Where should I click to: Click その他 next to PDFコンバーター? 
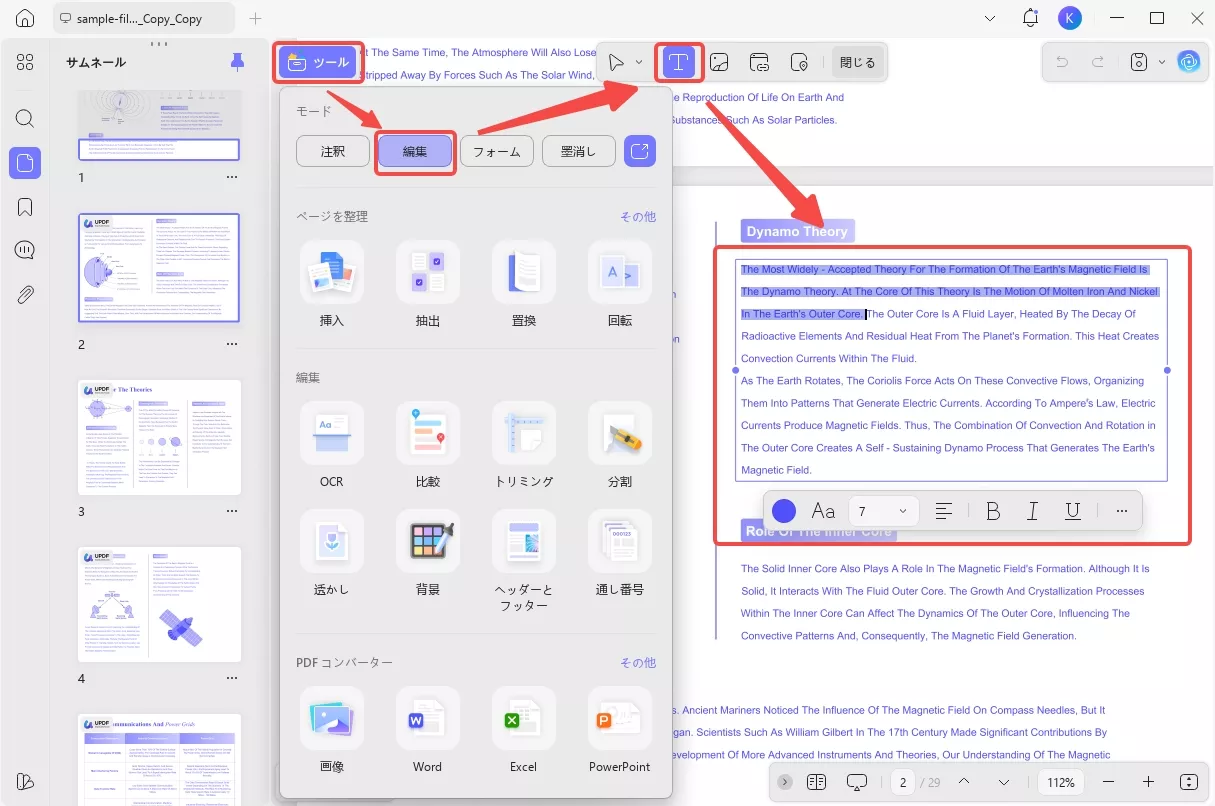point(637,662)
